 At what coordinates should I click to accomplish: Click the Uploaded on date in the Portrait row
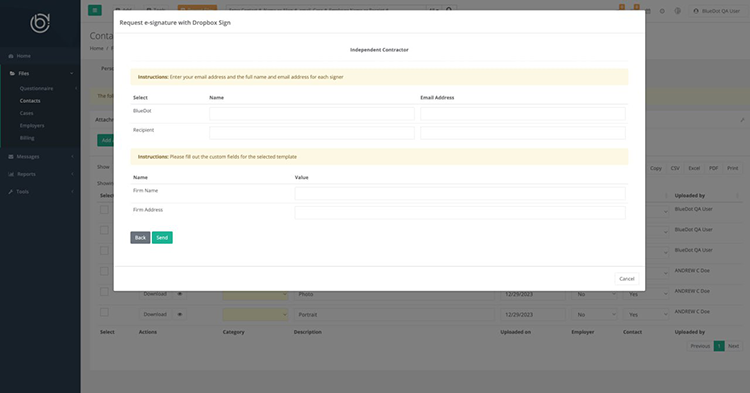(x=532, y=315)
